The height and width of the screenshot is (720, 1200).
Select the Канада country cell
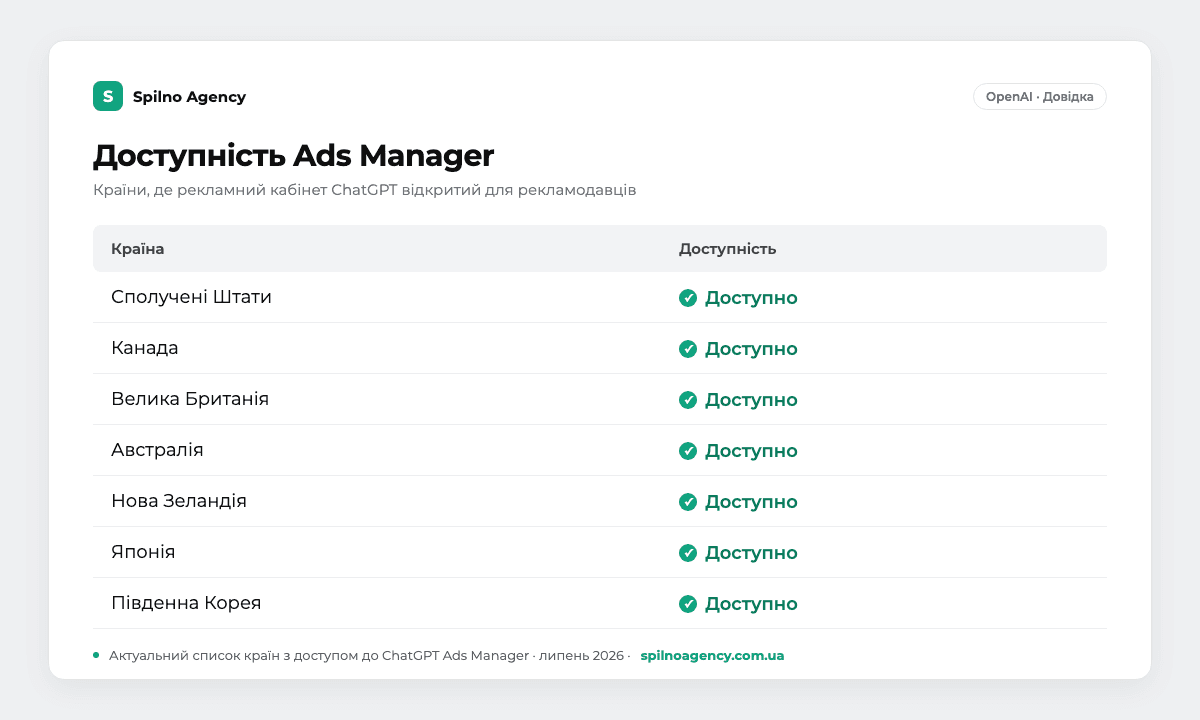click(145, 348)
